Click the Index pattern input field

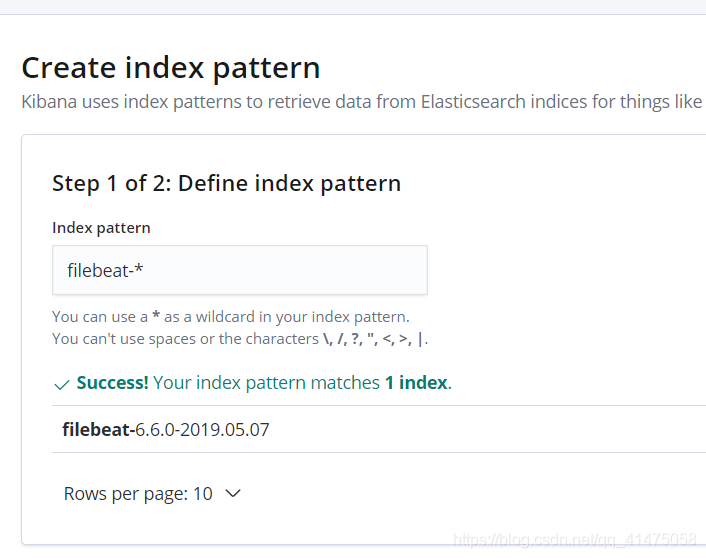(240, 270)
